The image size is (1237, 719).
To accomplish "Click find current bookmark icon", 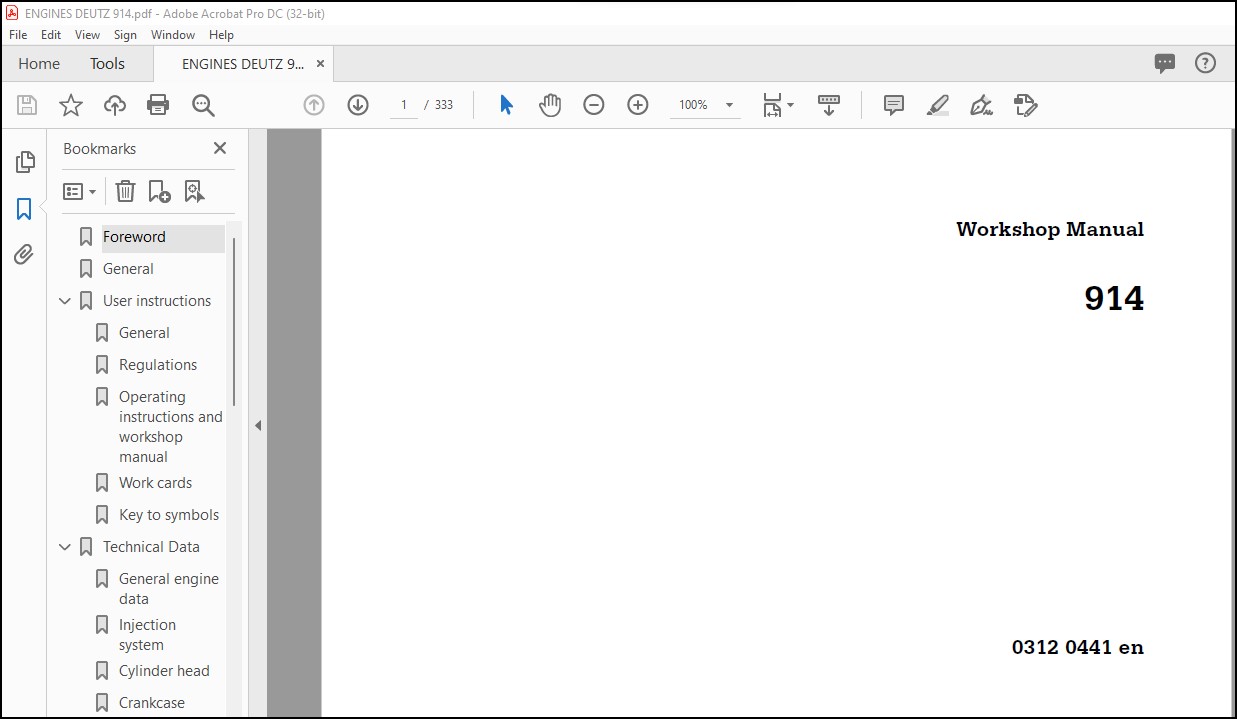I will 194,191.
